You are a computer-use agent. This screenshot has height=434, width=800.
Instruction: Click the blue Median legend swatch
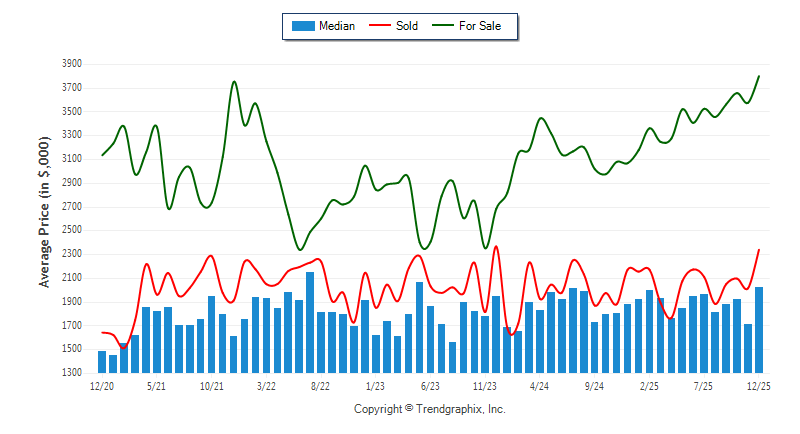(x=302, y=26)
